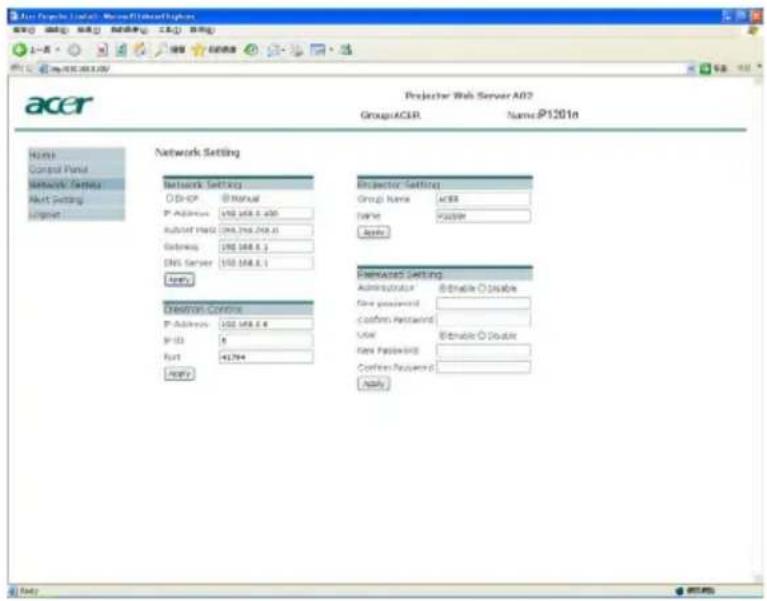Click Apply under Crestron Control section

coord(180,374)
